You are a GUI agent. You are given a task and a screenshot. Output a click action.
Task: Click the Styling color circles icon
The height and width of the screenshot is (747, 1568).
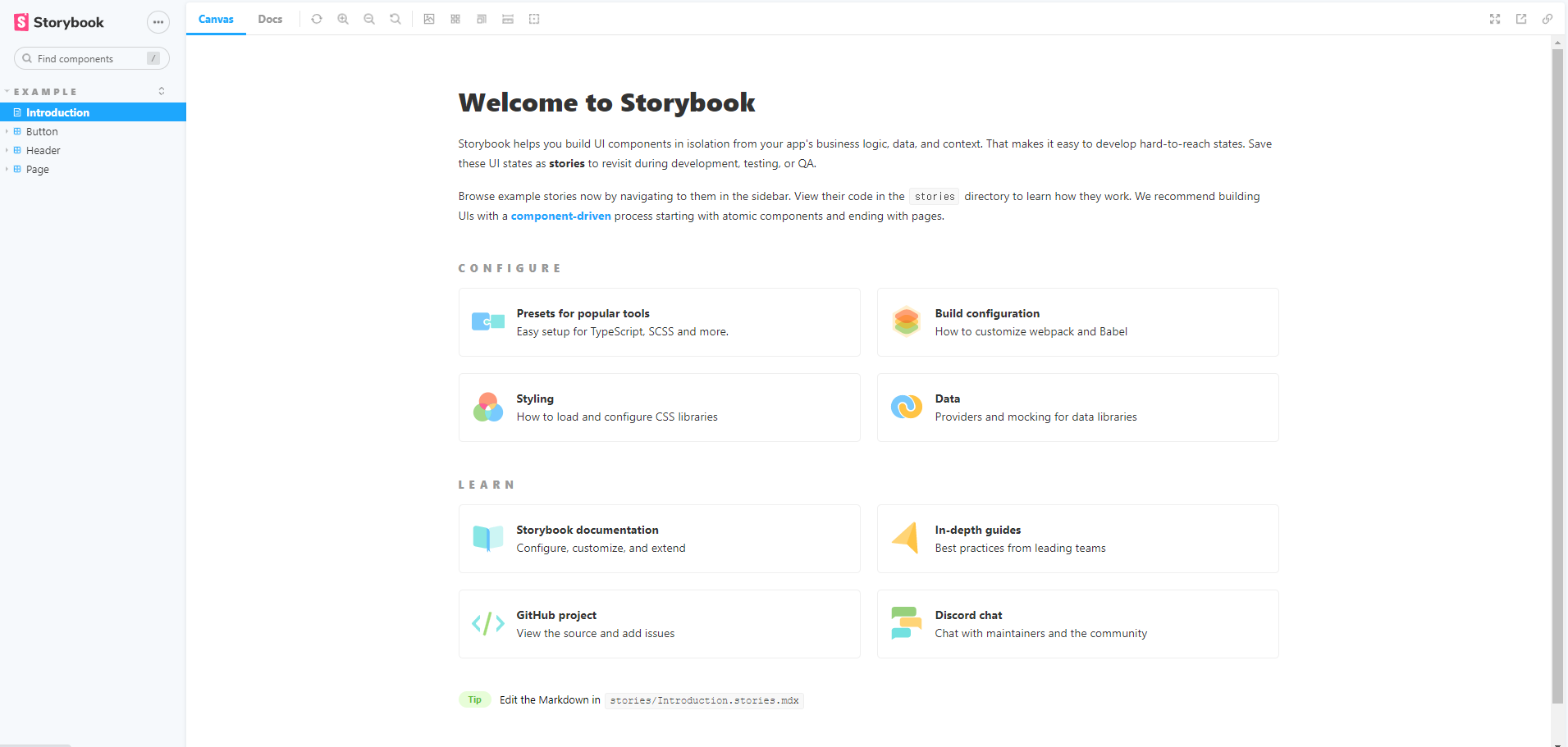488,407
